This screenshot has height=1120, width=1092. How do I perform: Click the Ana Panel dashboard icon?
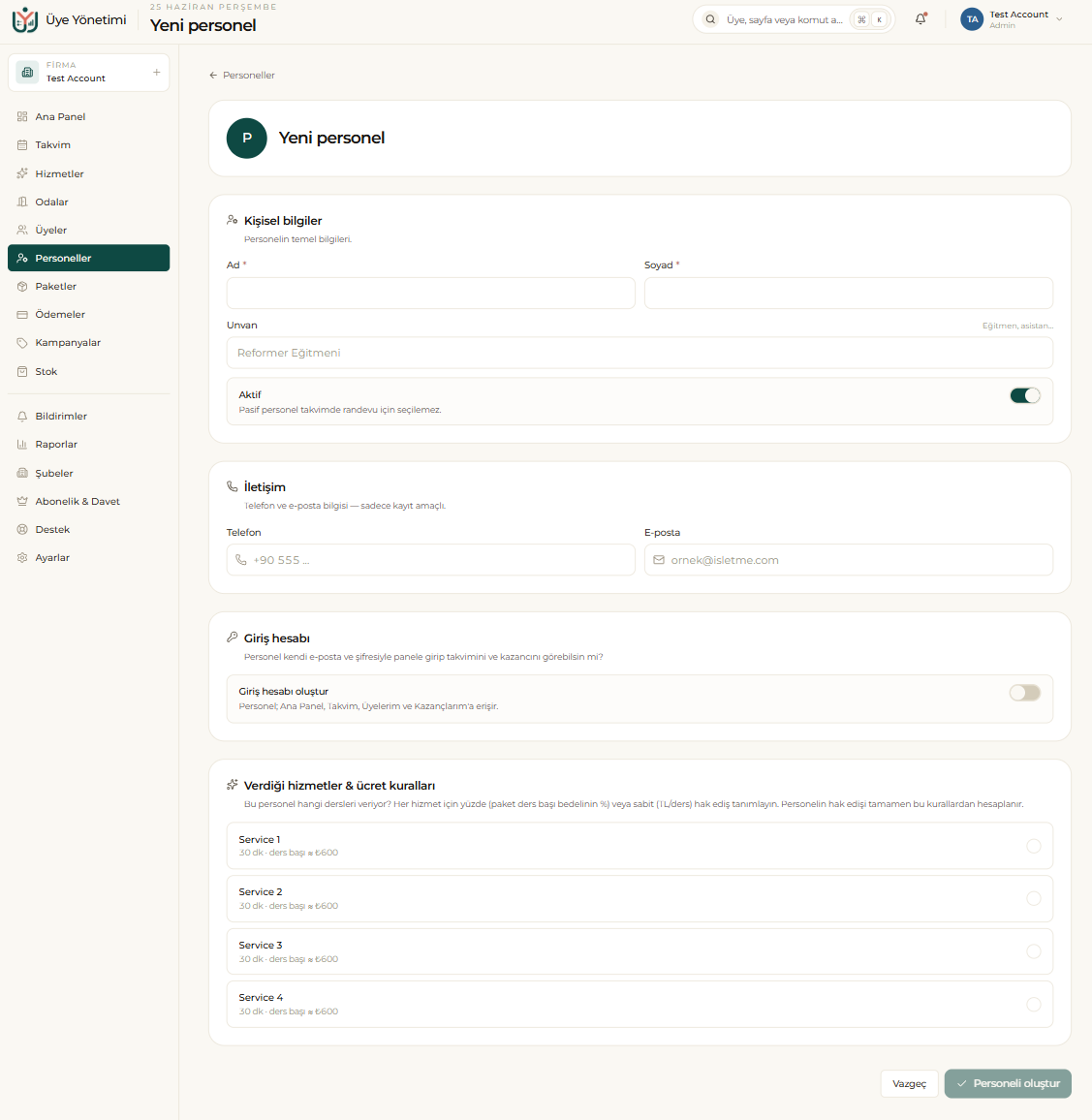pyautogui.click(x=22, y=116)
